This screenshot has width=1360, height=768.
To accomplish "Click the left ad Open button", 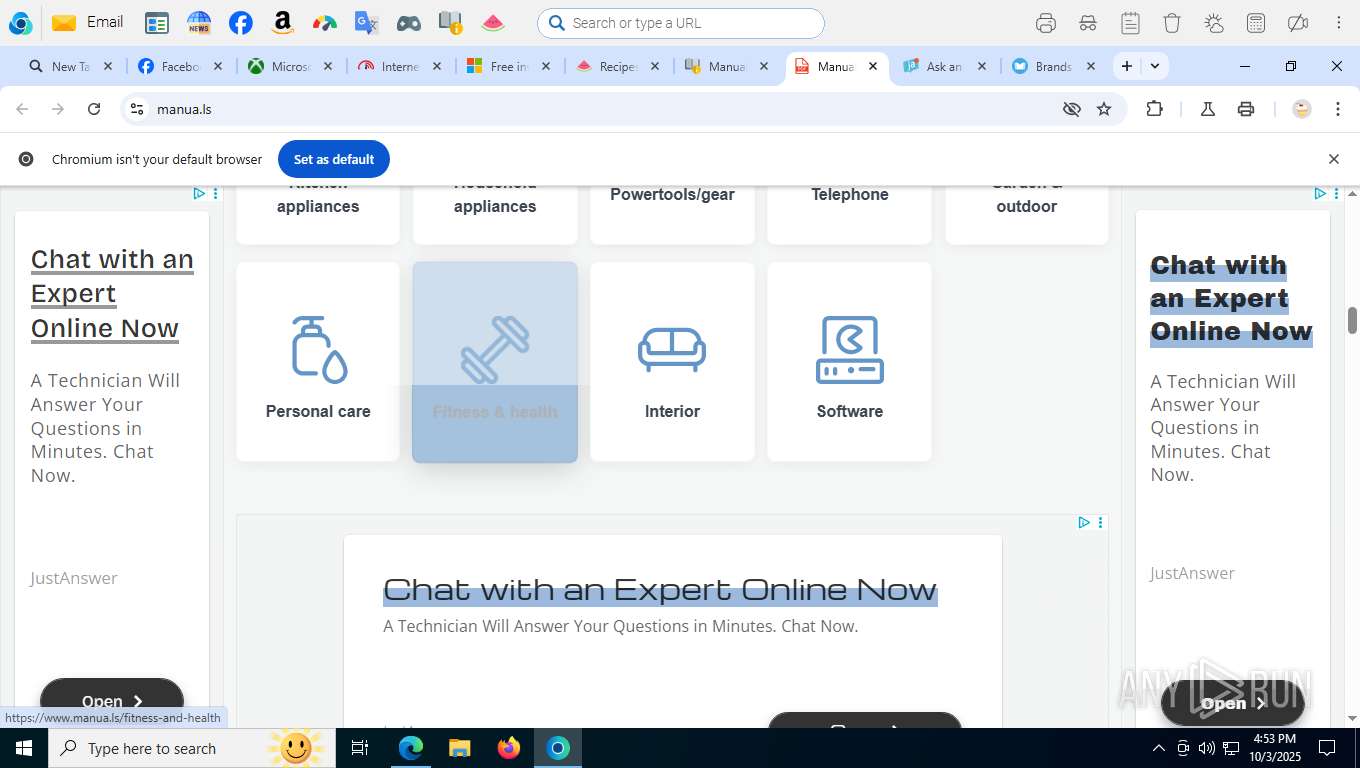I will [112, 701].
